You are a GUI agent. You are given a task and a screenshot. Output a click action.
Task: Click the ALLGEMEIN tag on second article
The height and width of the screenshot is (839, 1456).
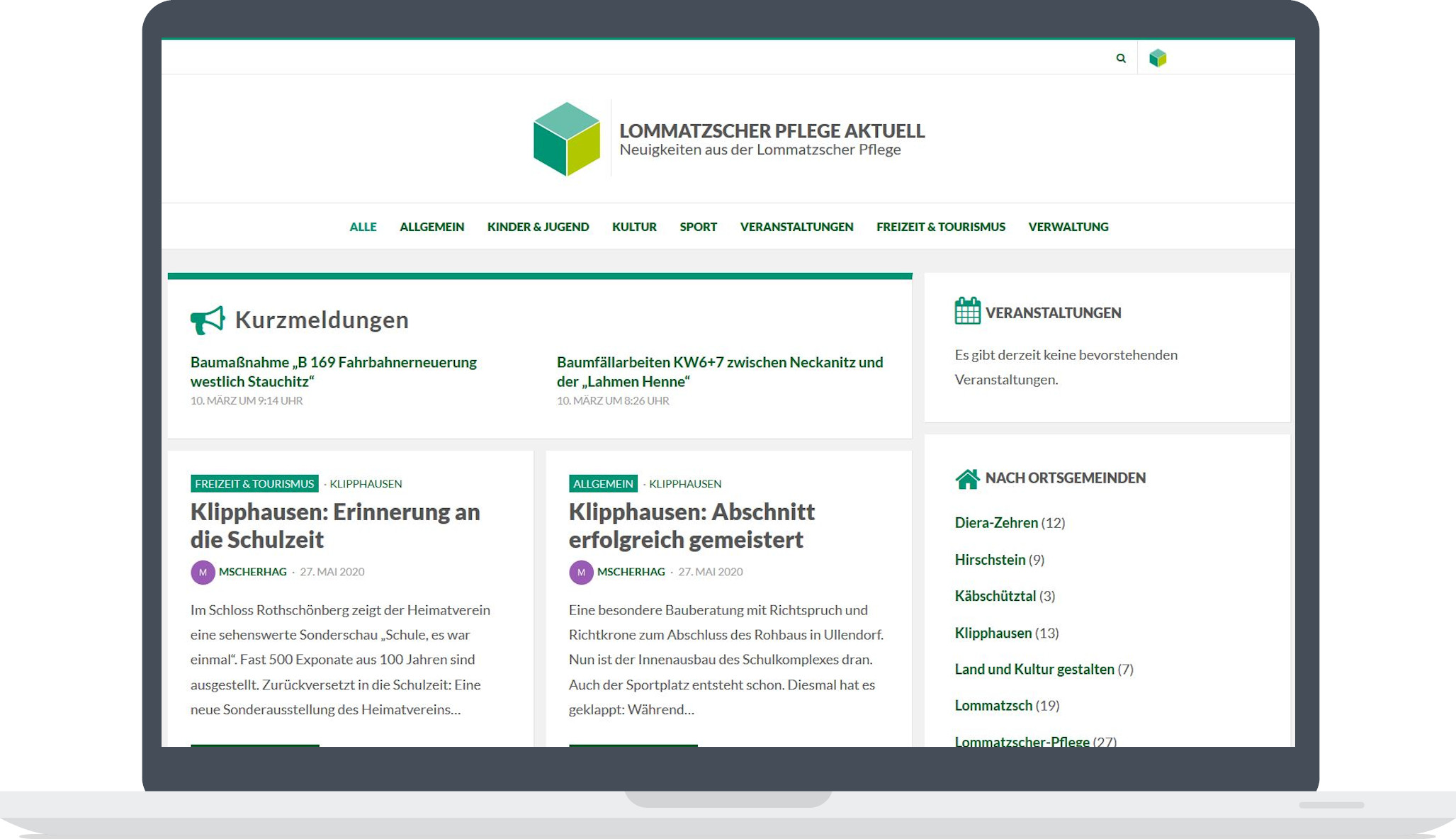603,483
